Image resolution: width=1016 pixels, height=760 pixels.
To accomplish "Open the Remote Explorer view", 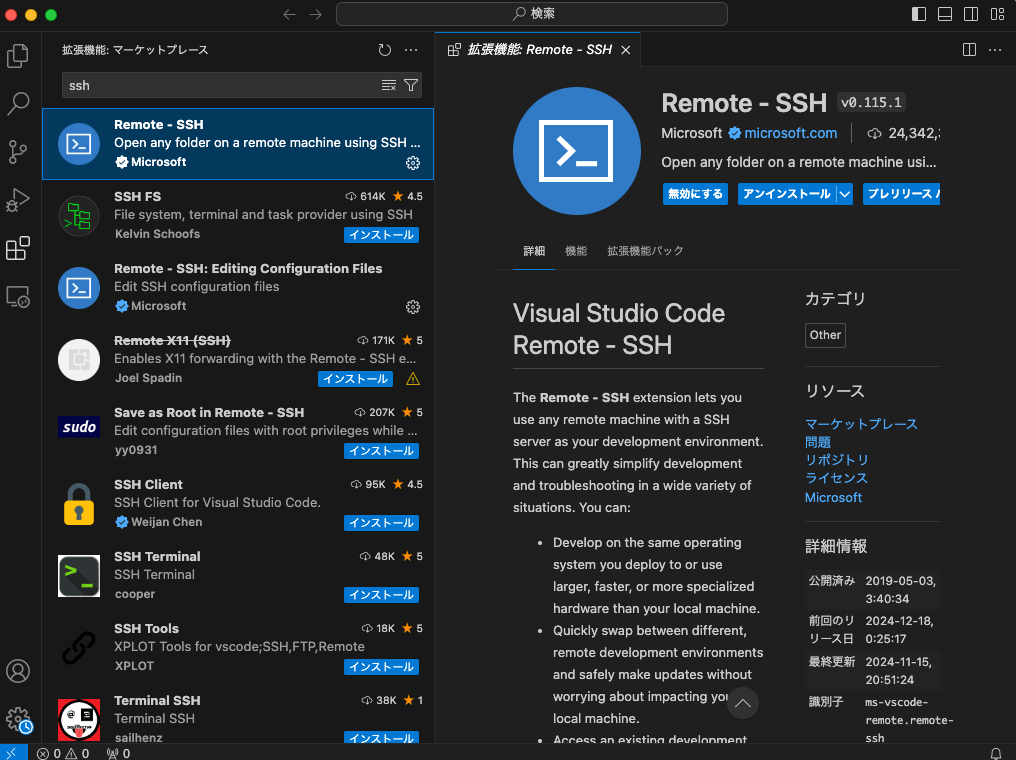I will [x=18, y=296].
